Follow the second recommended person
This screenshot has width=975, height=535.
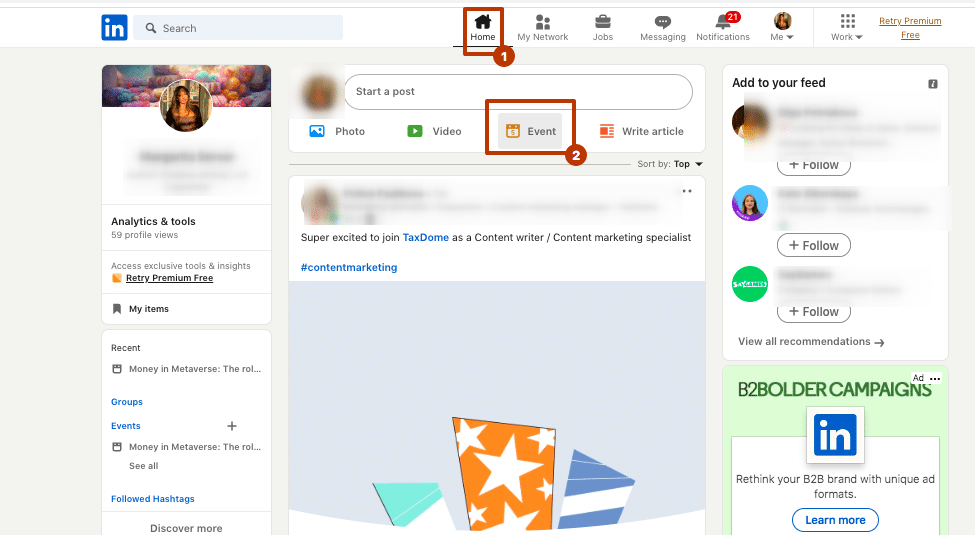tap(814, 245)
